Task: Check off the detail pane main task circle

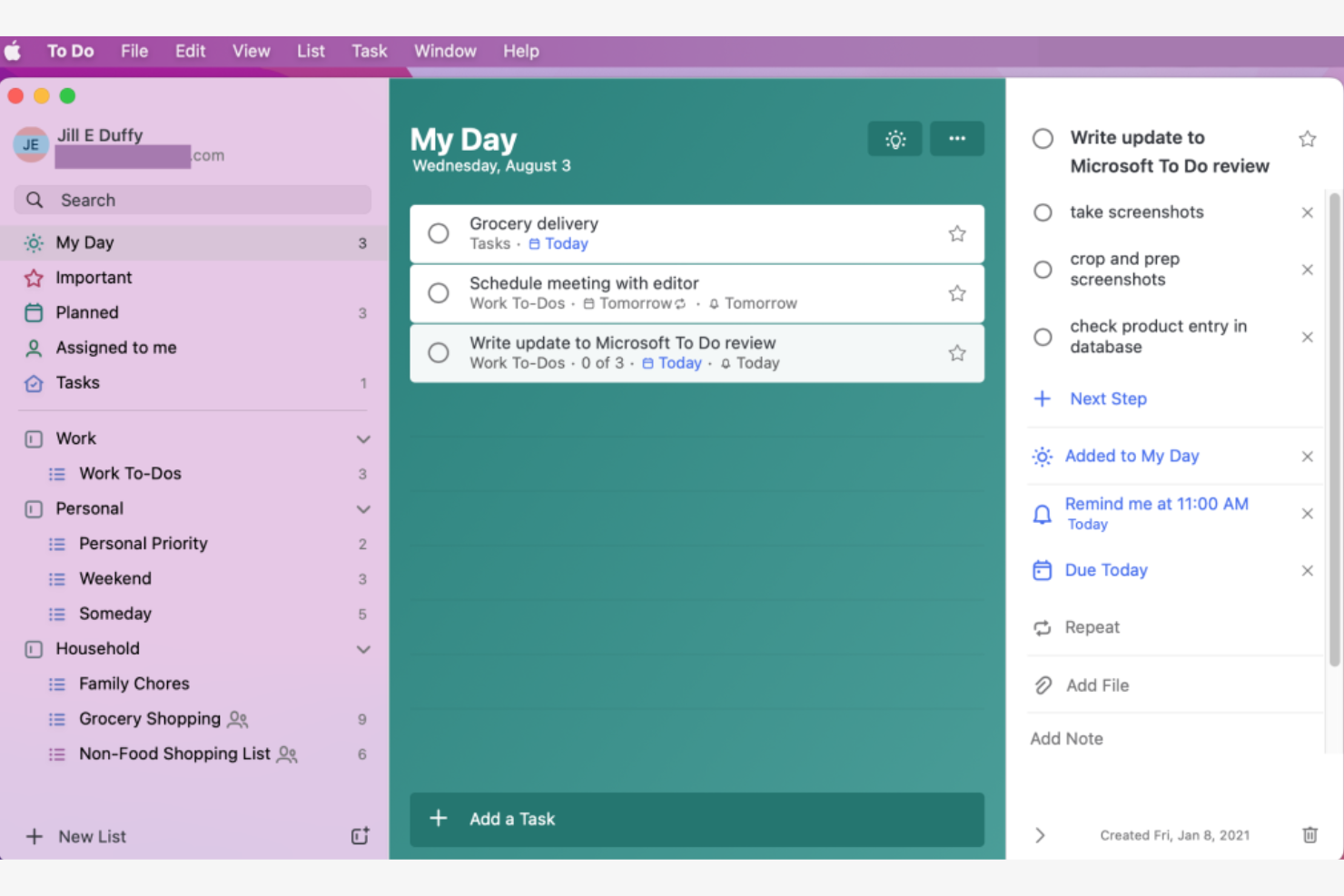Action: coord(1043,139)
